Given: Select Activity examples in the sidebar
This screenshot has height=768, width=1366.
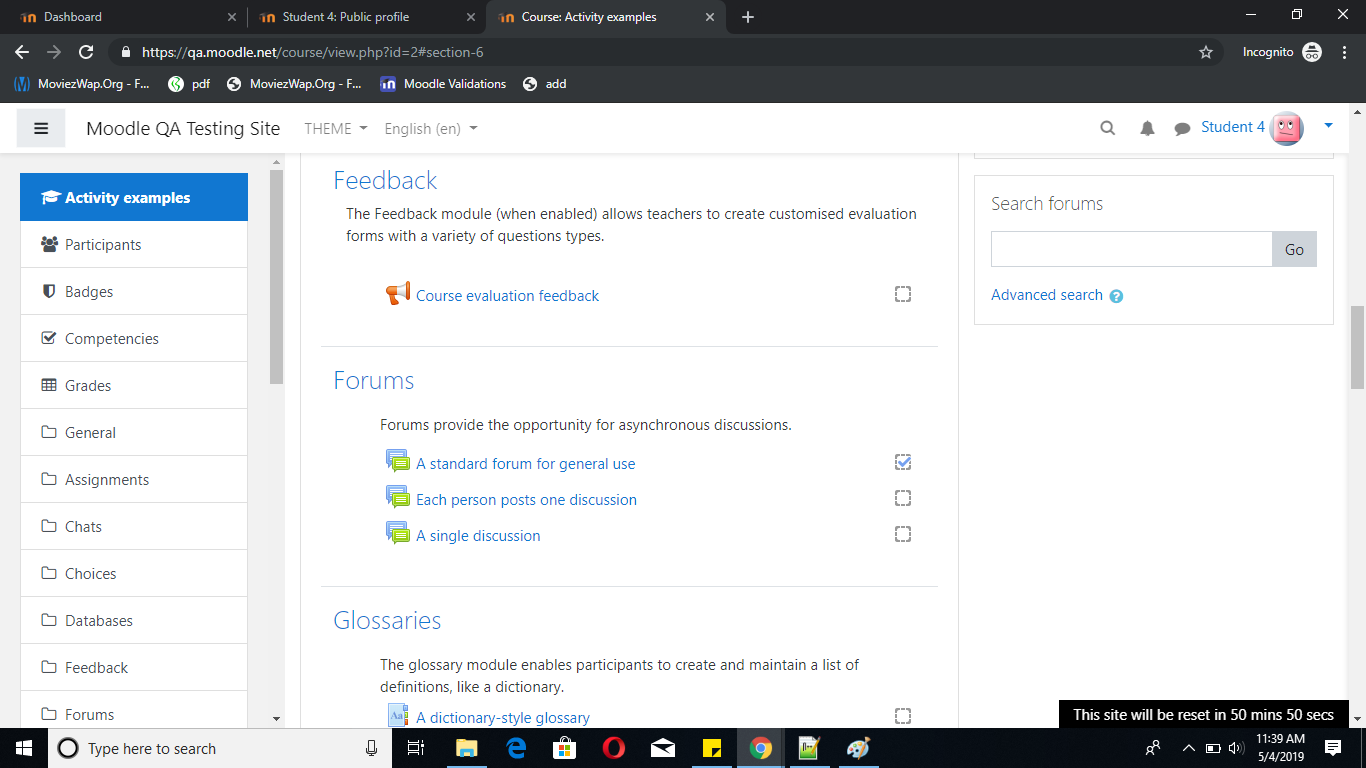Looking at the screenshot, I should [134, 198].
